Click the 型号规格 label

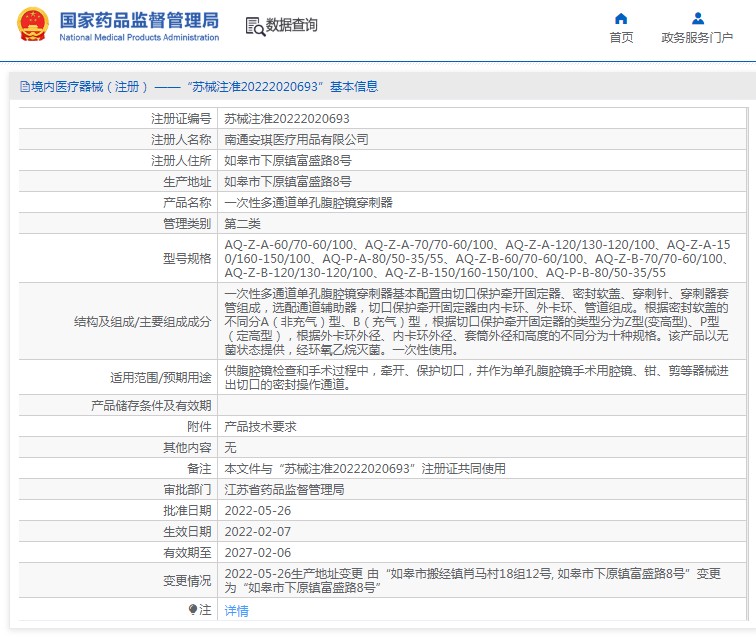187,259
